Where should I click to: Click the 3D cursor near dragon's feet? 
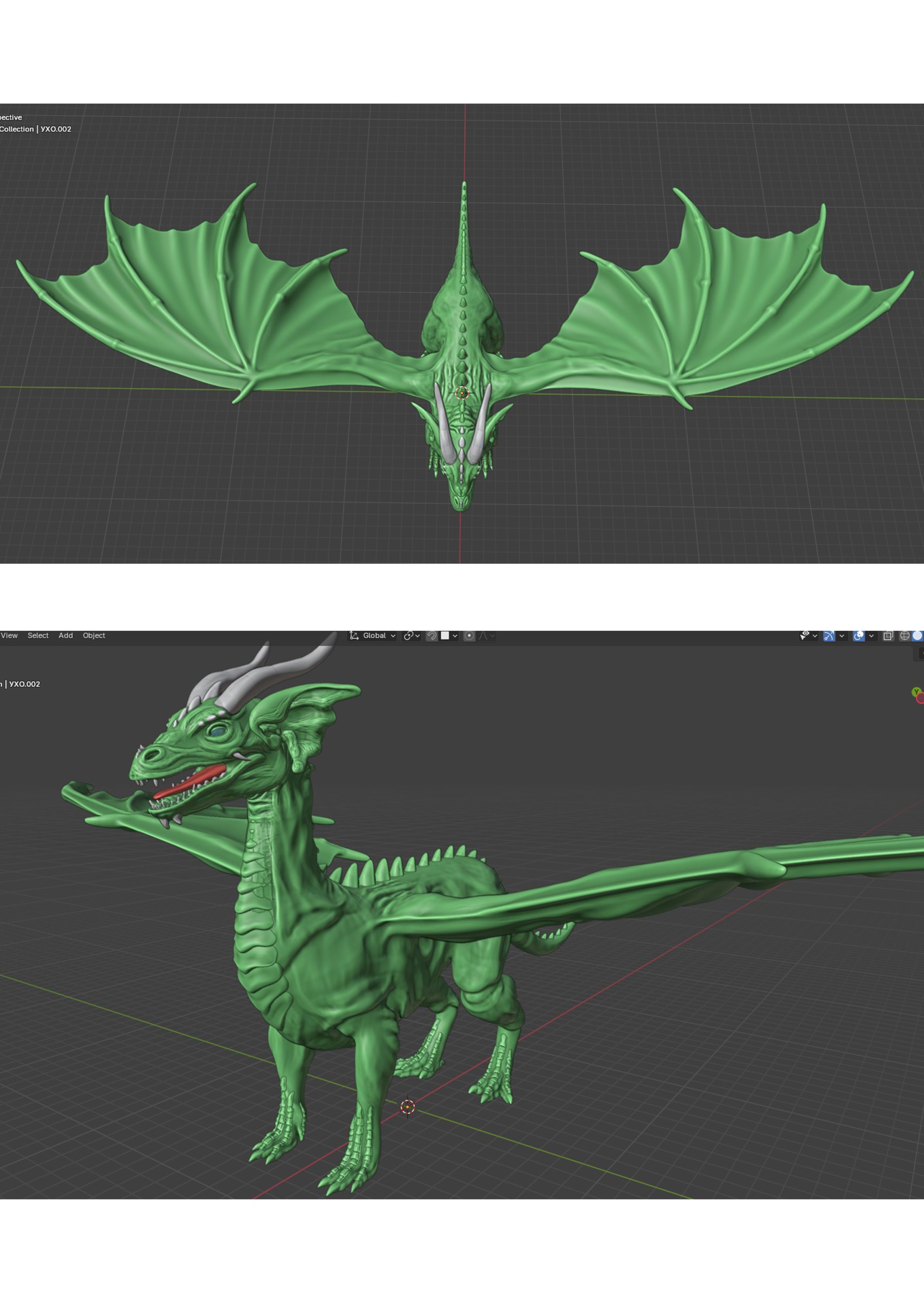(408, 1106)
